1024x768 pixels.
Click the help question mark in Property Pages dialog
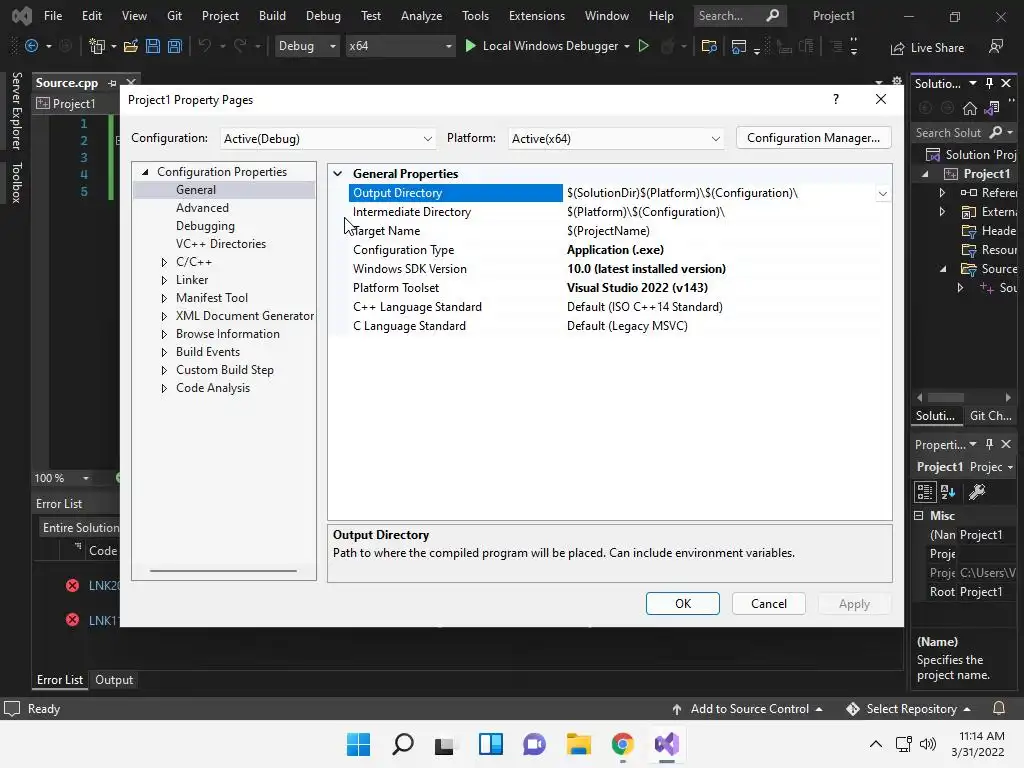[x=836, y=99]
